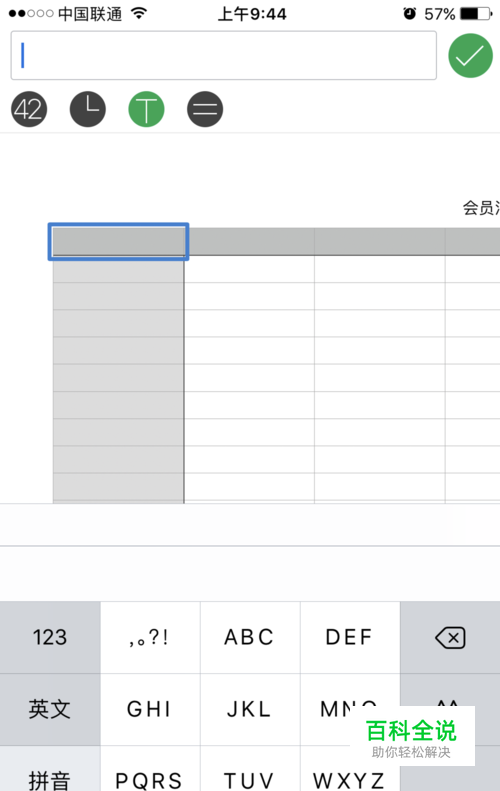Image resolution: width=500 pixels, height=791 pixels.
Task: Select the 42 numeric keyboard icon
Action: pos(29,109)
